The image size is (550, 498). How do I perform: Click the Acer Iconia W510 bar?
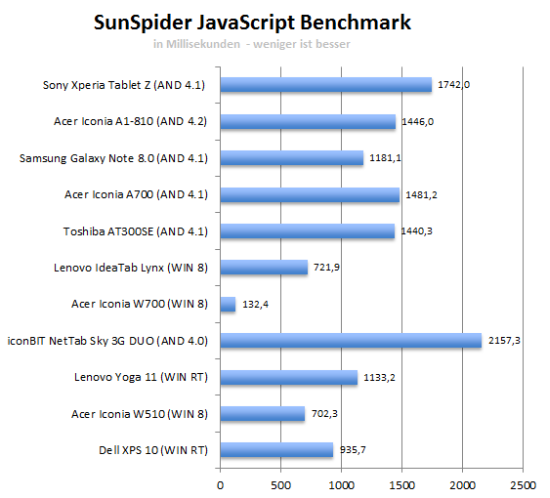click(263, 414)
